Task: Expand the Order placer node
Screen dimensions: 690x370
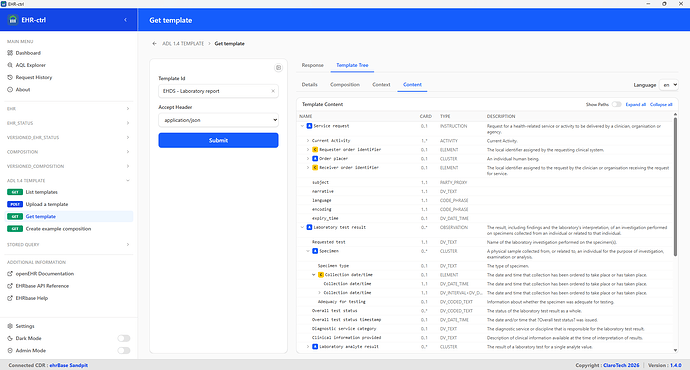Action: [x=308, y=159]
